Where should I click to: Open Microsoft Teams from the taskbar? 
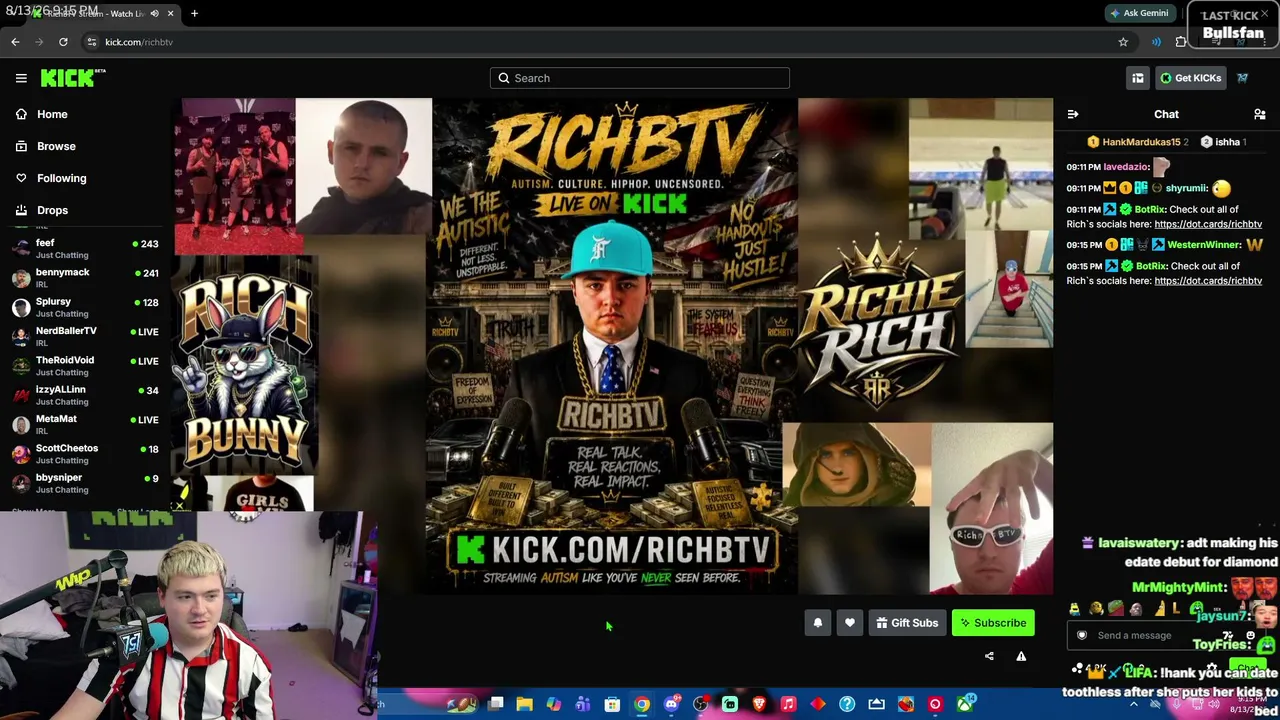583,704
